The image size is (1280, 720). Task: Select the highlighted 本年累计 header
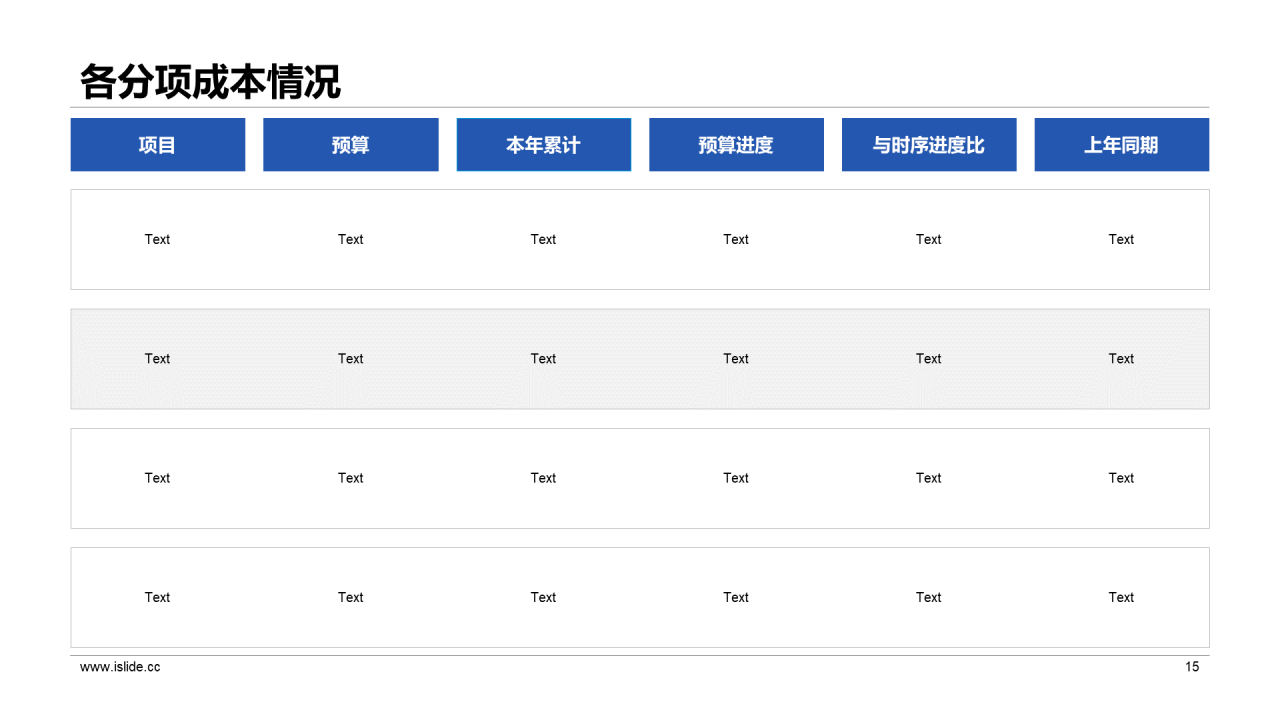pos(543,144)
